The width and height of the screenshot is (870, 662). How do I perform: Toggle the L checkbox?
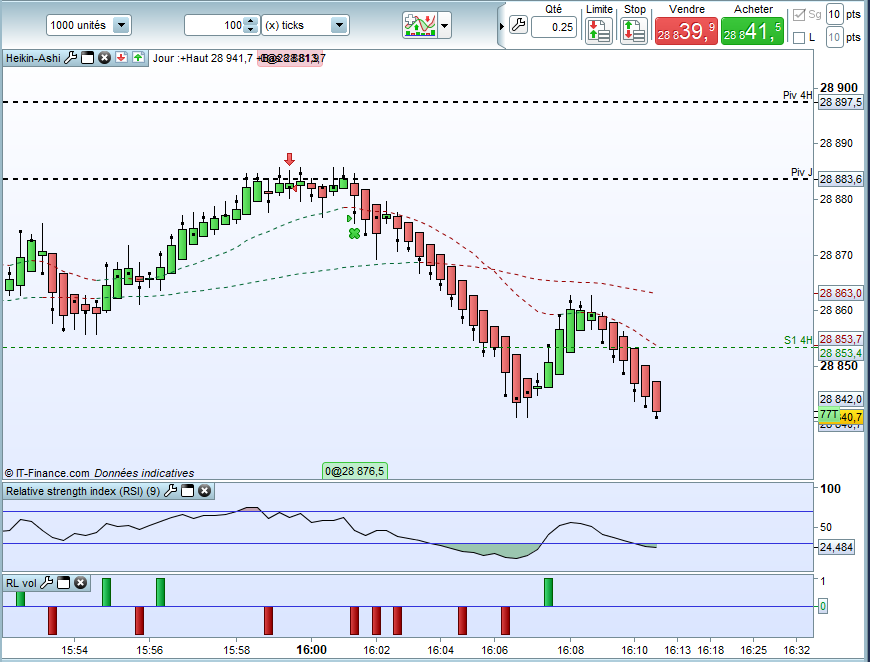[x=799, y=38]
